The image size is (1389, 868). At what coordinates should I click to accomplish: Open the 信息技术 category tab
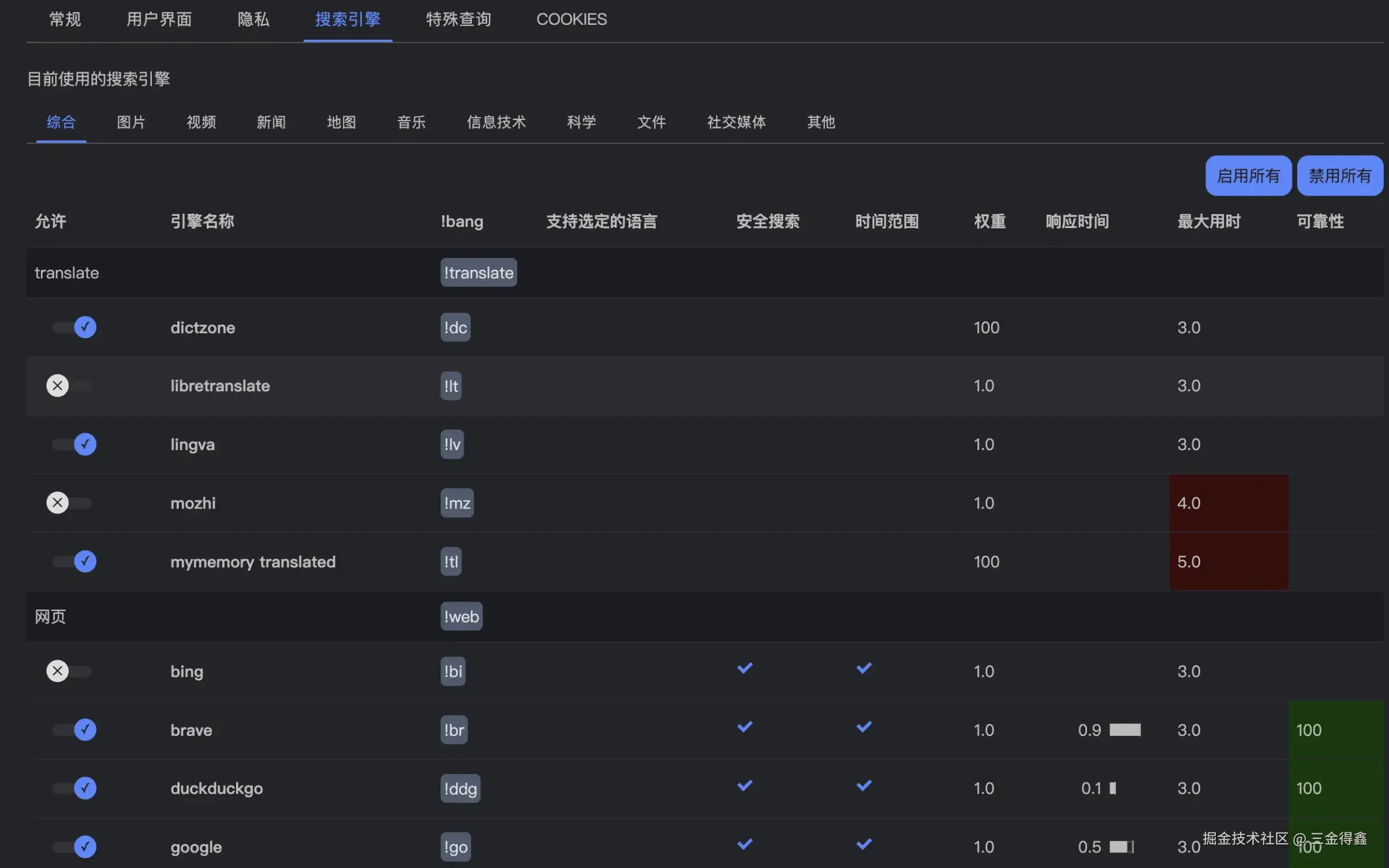[496, 122]
